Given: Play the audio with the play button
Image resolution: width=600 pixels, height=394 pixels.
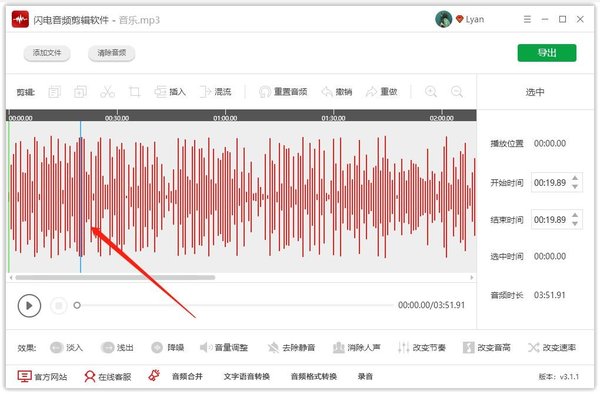Looking at the screenshot, I should click(x=29, y=306).
